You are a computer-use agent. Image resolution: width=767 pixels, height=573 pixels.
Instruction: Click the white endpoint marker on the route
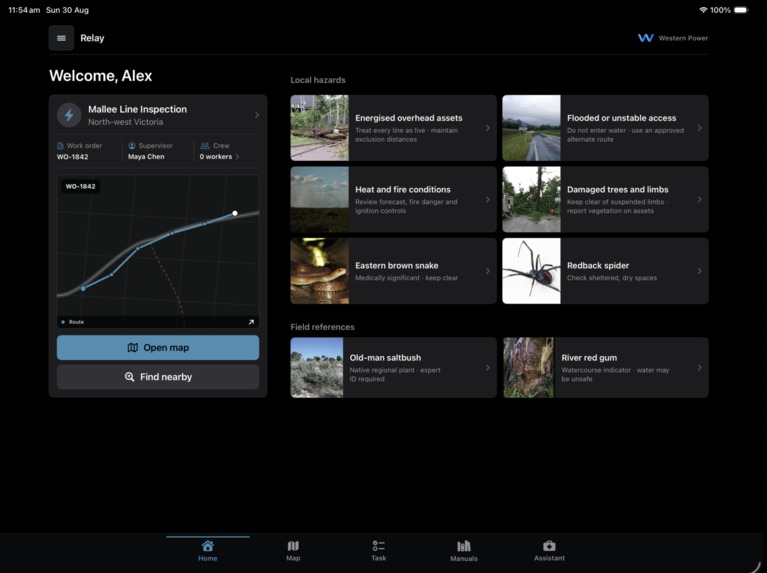coord(235,213)
